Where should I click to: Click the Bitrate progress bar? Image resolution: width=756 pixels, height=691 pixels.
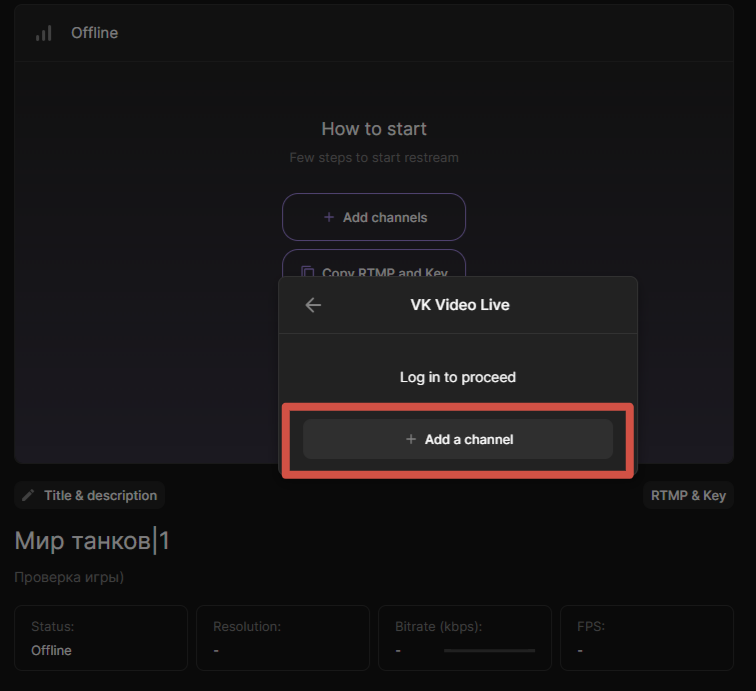point(489,650)
